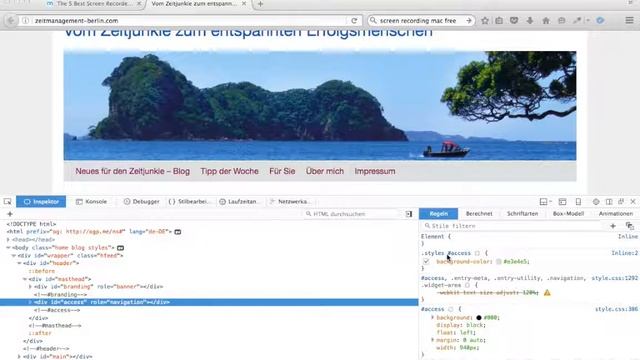This screenshot has height=360, width=640.
Task: Click the site info icon in the address bar
Action: tap(26, 20)
